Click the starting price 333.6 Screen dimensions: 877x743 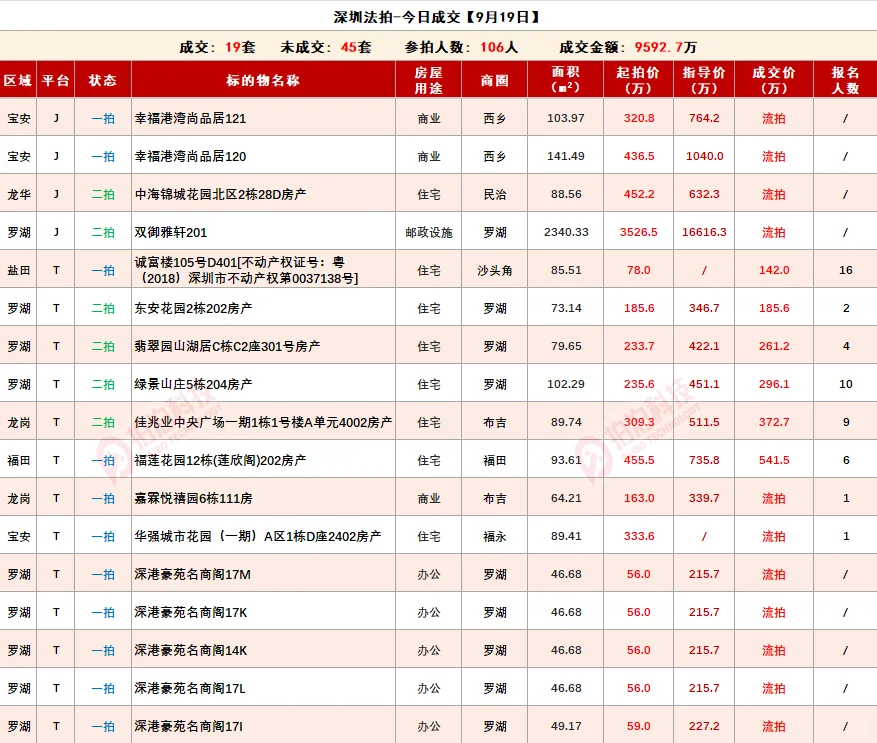tap(639, 537)
